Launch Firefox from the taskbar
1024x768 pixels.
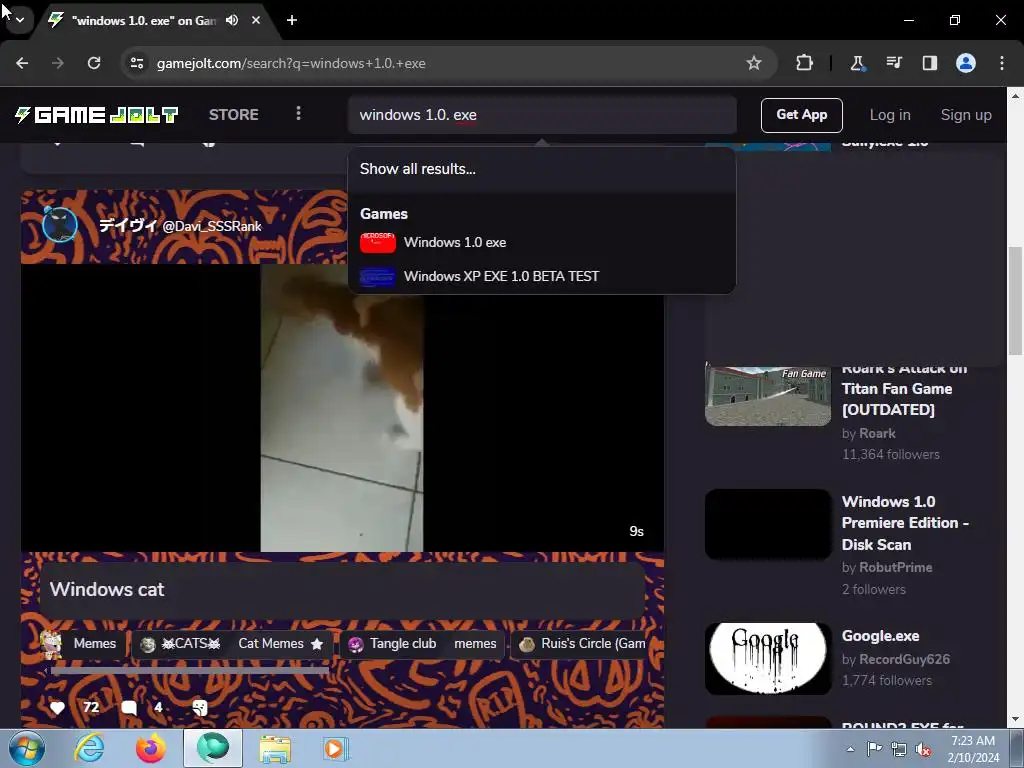(x=150, y=749)
